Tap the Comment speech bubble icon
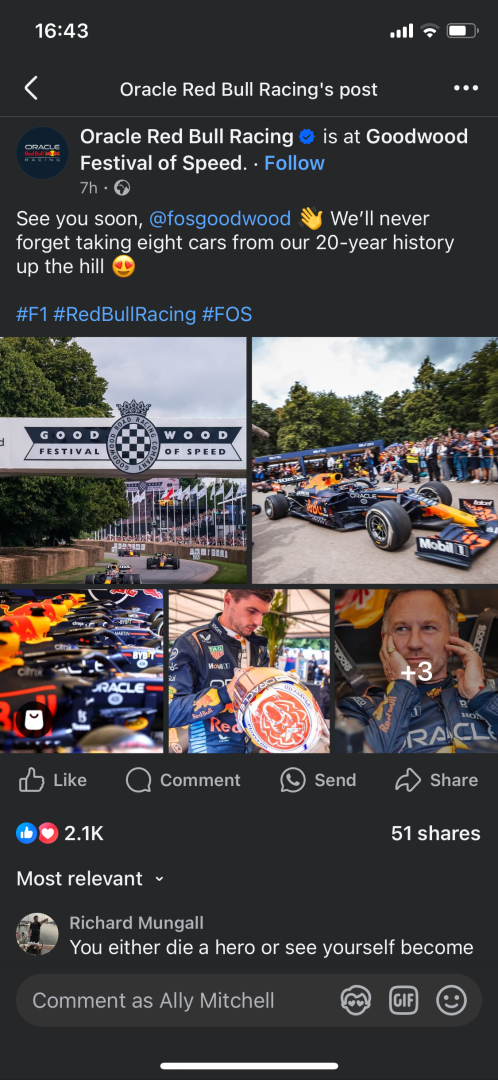 tap(138, 780)
